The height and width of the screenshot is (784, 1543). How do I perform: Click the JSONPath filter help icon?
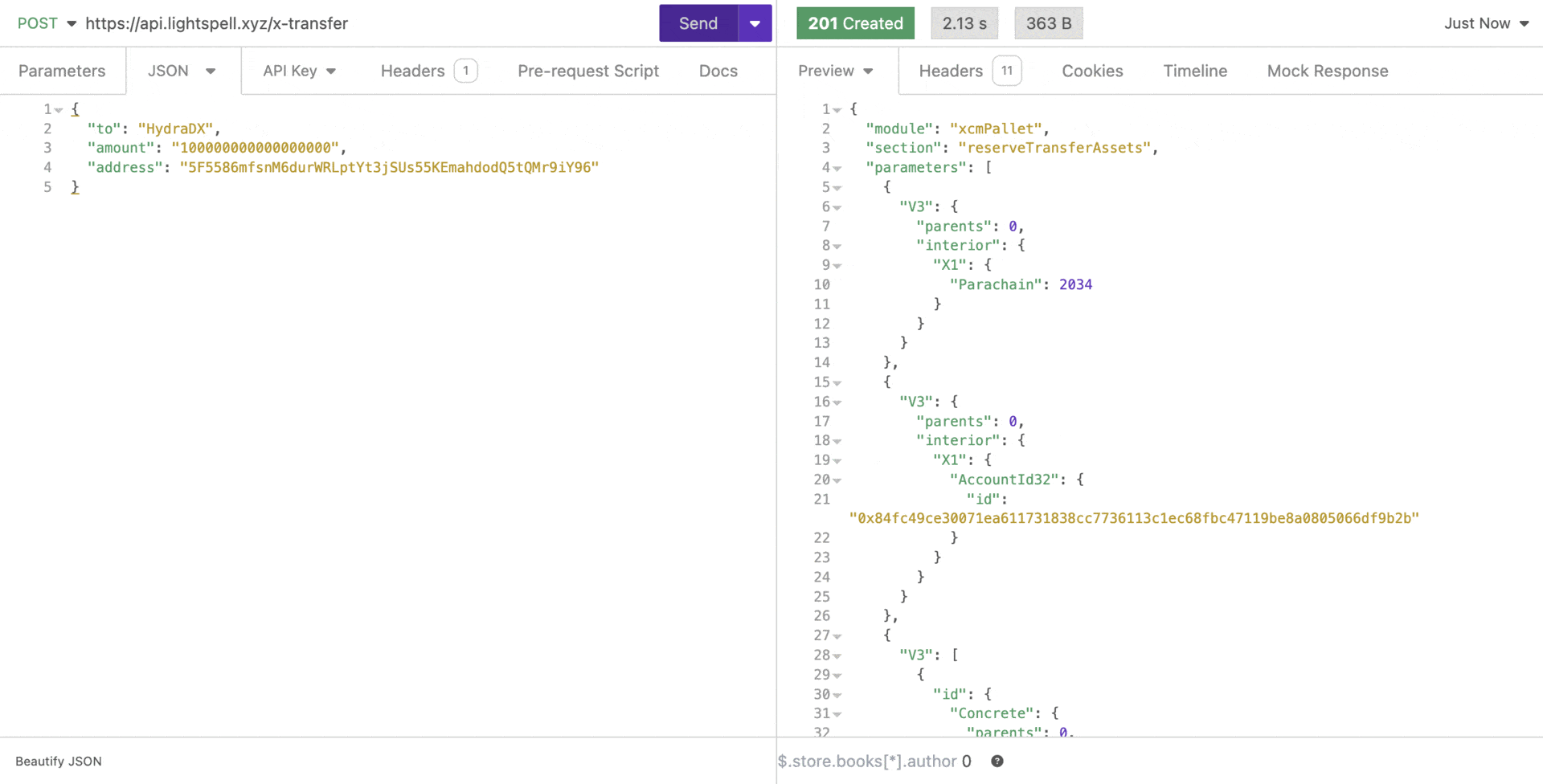pyautogui.click(x=997, y=761)
